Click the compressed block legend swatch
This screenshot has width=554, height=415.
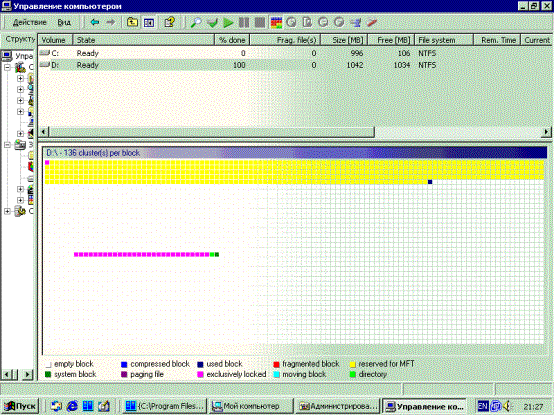coord(124,364)
